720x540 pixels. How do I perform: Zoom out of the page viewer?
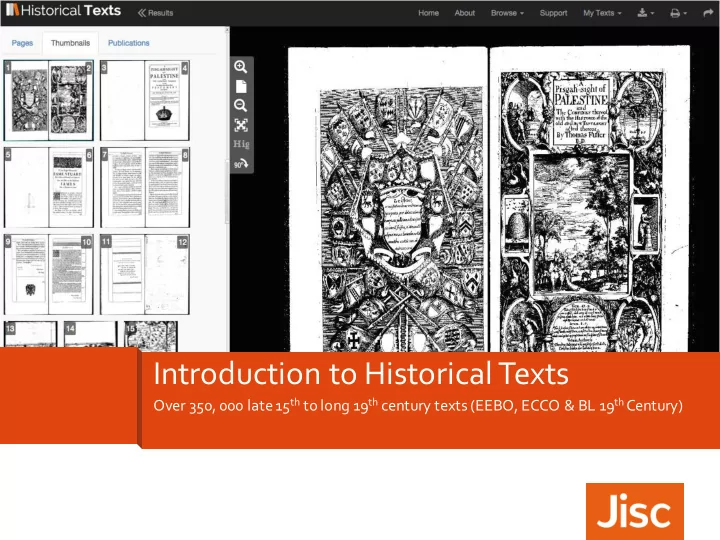[x=241, y=106]
